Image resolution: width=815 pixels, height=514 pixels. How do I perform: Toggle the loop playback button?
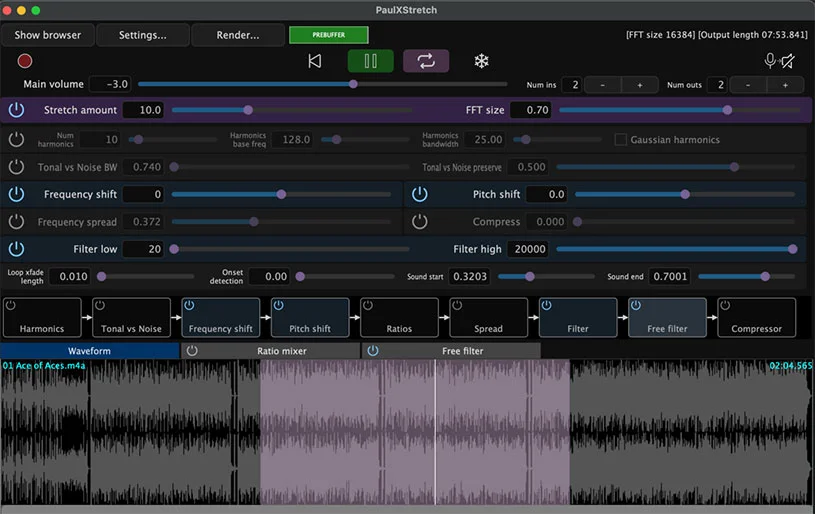pos(426,61)
